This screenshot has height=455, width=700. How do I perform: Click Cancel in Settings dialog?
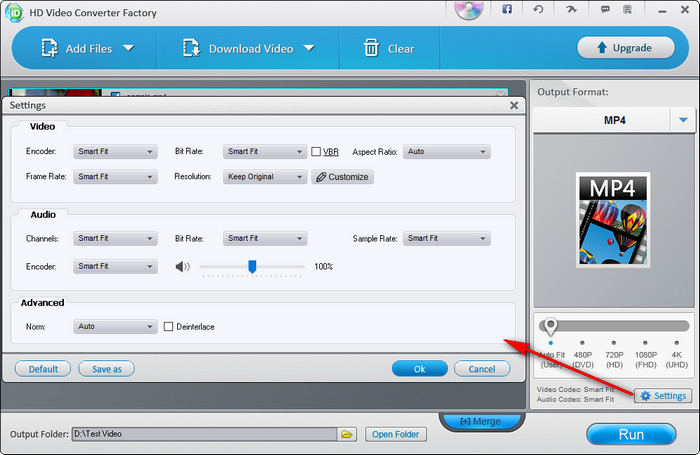click(482, 369)
